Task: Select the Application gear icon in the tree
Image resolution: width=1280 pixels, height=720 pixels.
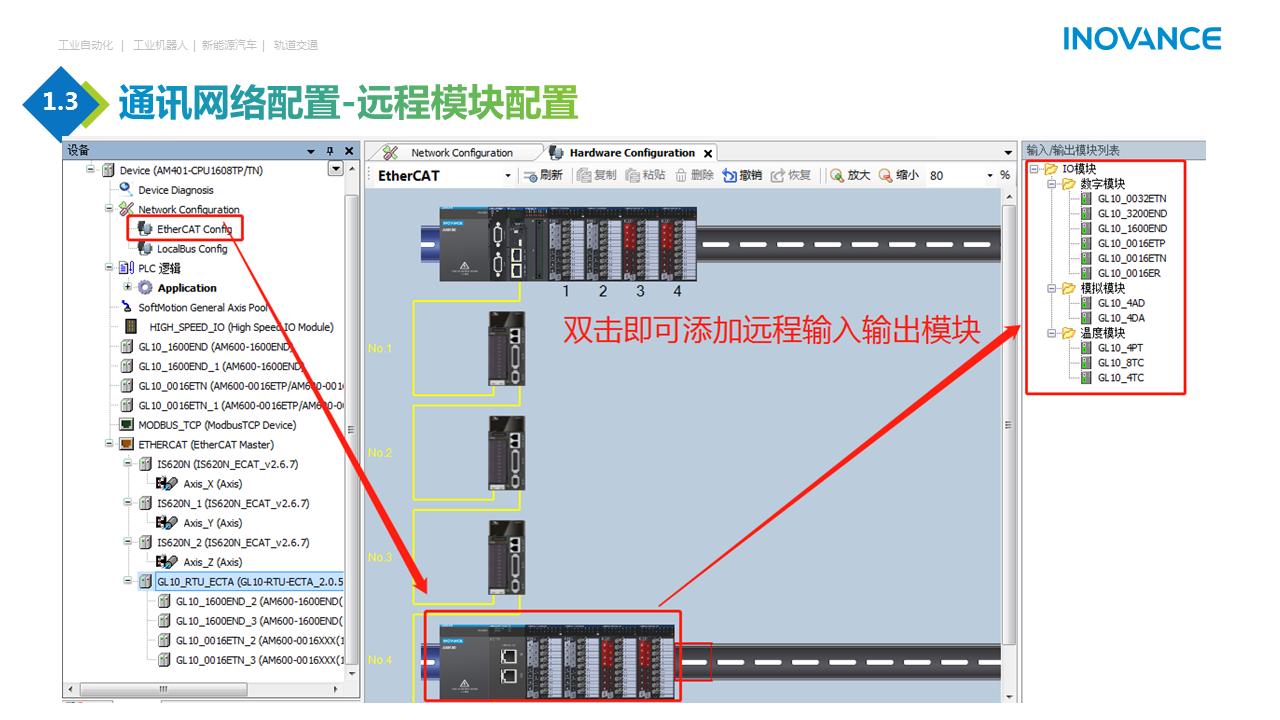Action: pyautogui.click(x=145, y=288)
